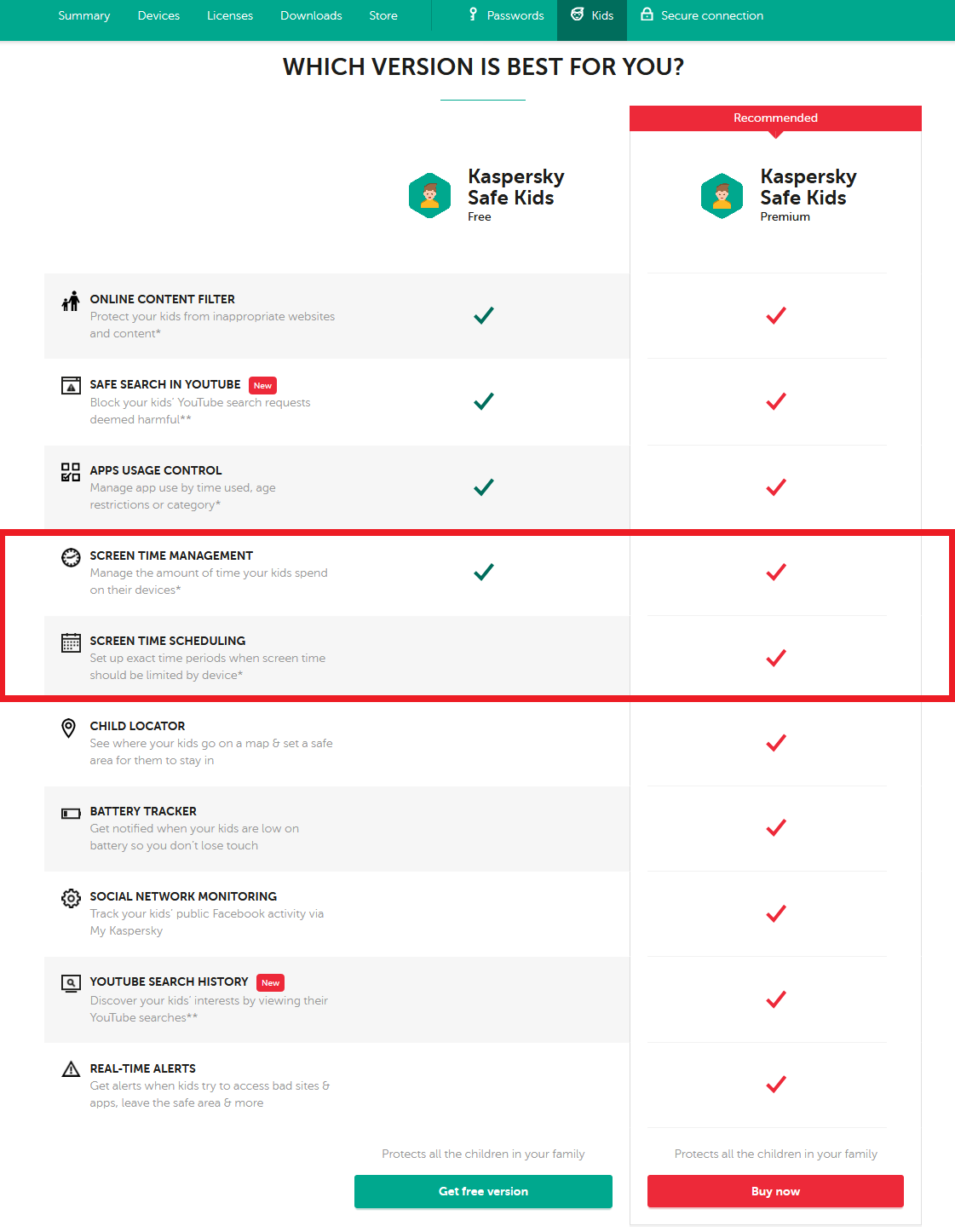This screenshot has width=955, height=1232.
Task: Click the Battery Tracker battery icon
Action: tap(71, 814)
